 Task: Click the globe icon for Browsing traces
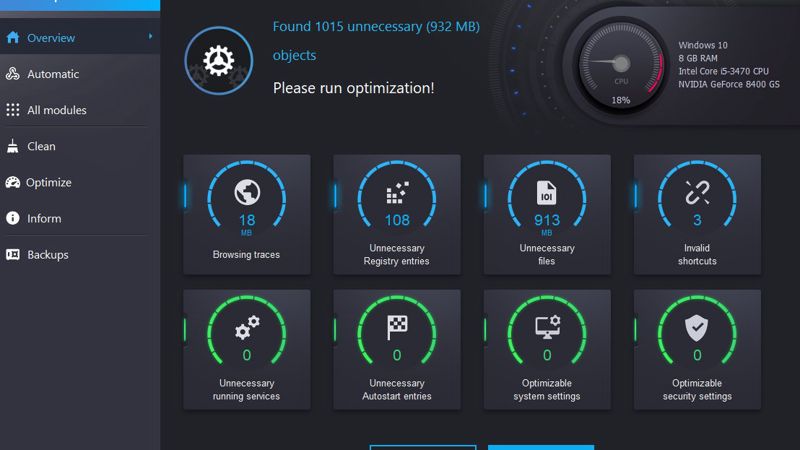(x=247, y=193)
